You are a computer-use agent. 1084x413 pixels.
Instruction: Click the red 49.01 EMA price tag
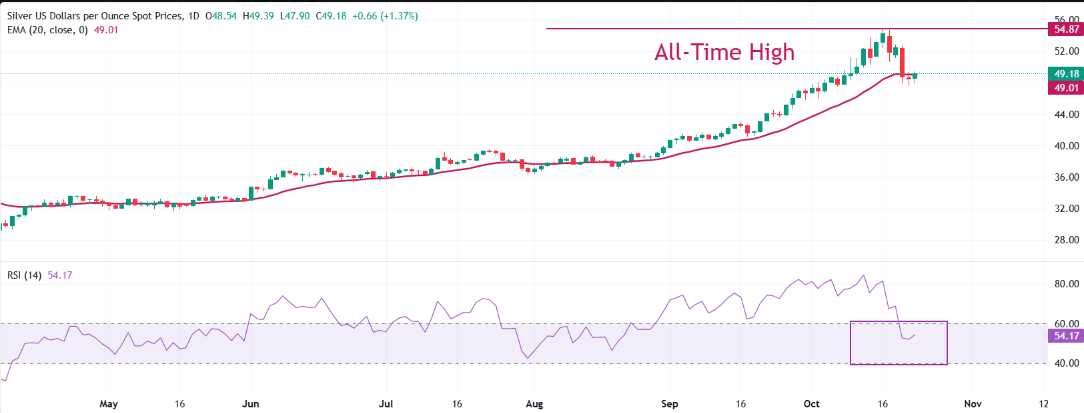pos(1063,88)
